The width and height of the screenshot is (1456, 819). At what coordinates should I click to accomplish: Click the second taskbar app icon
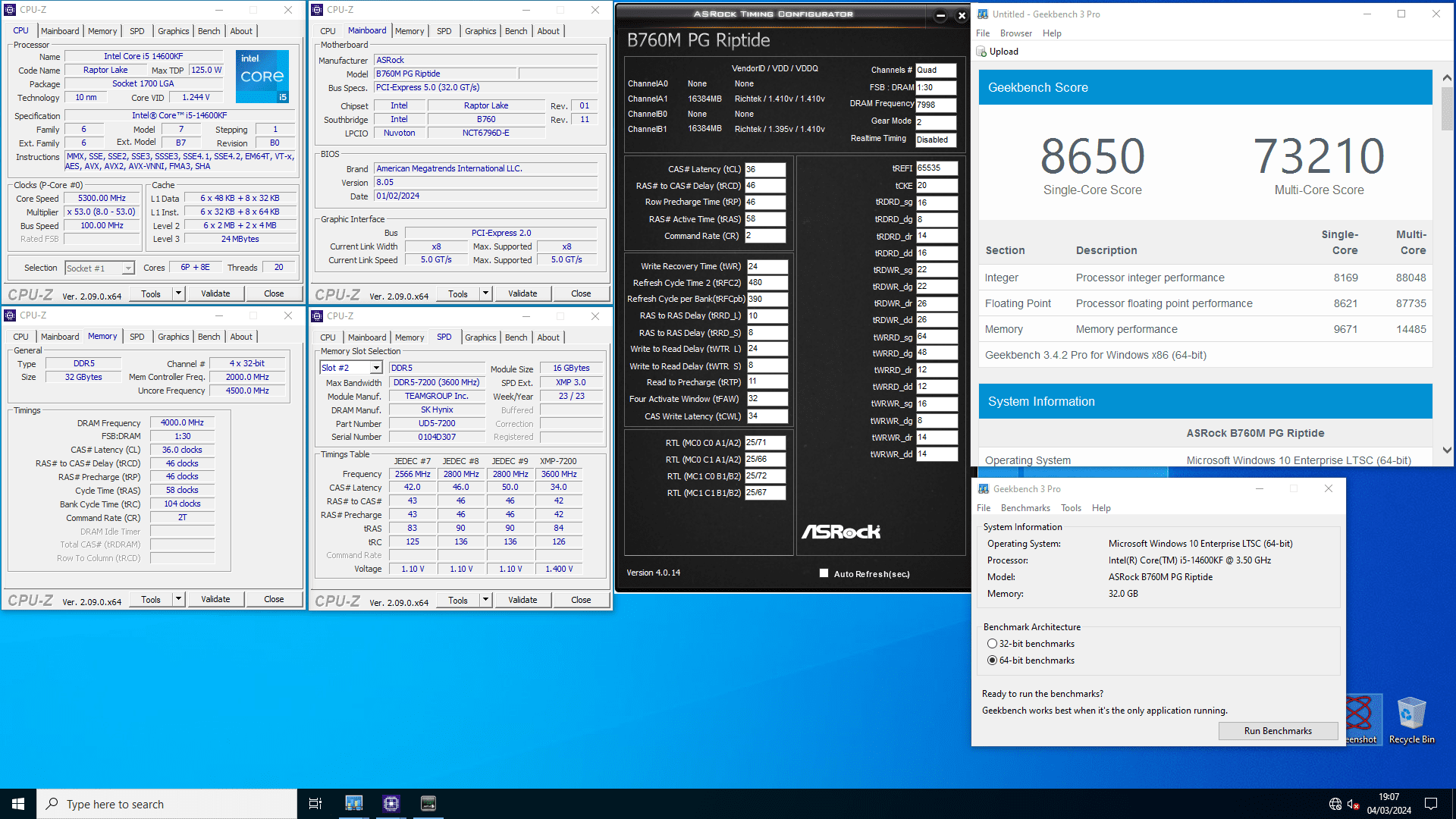tap(391, 804)
